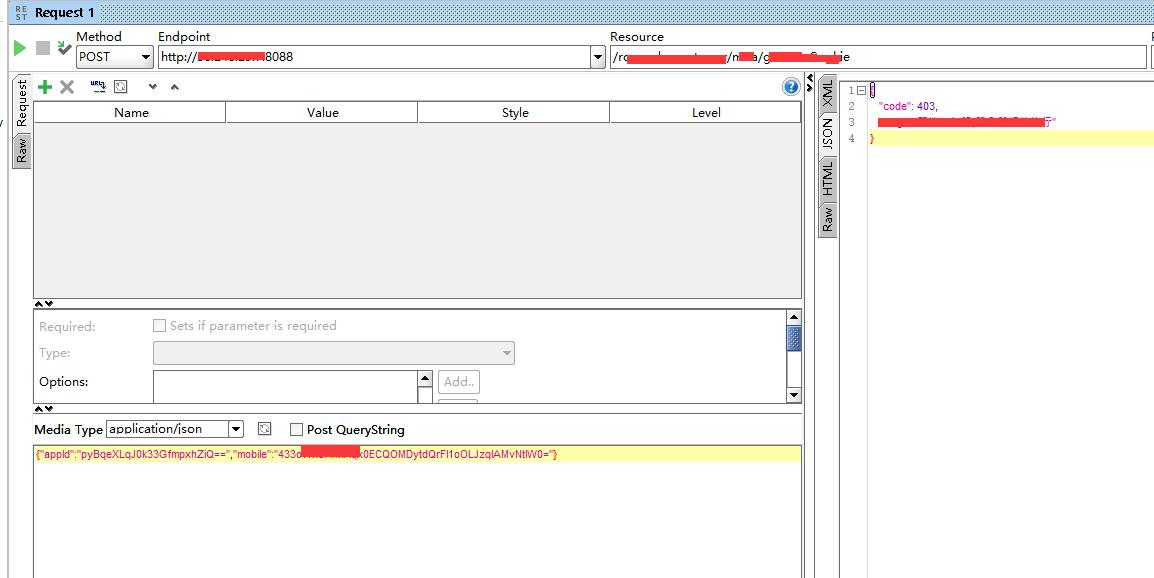Image resolution: width=1154 pixels, height=578 pixels.
Task: Submit the request with the green play button
Action: (x=20, y=49)
